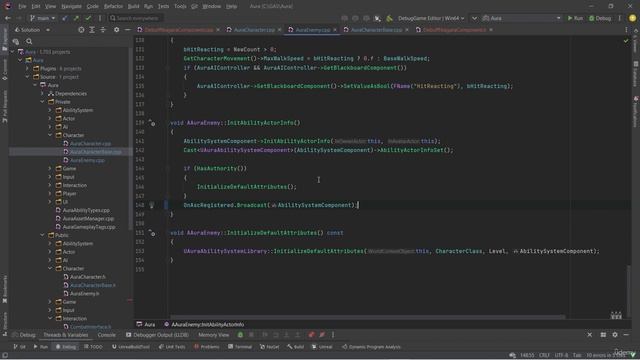This screenshot has height=360, width=640.
Task: Open the File menu
Action: point(22,7)
